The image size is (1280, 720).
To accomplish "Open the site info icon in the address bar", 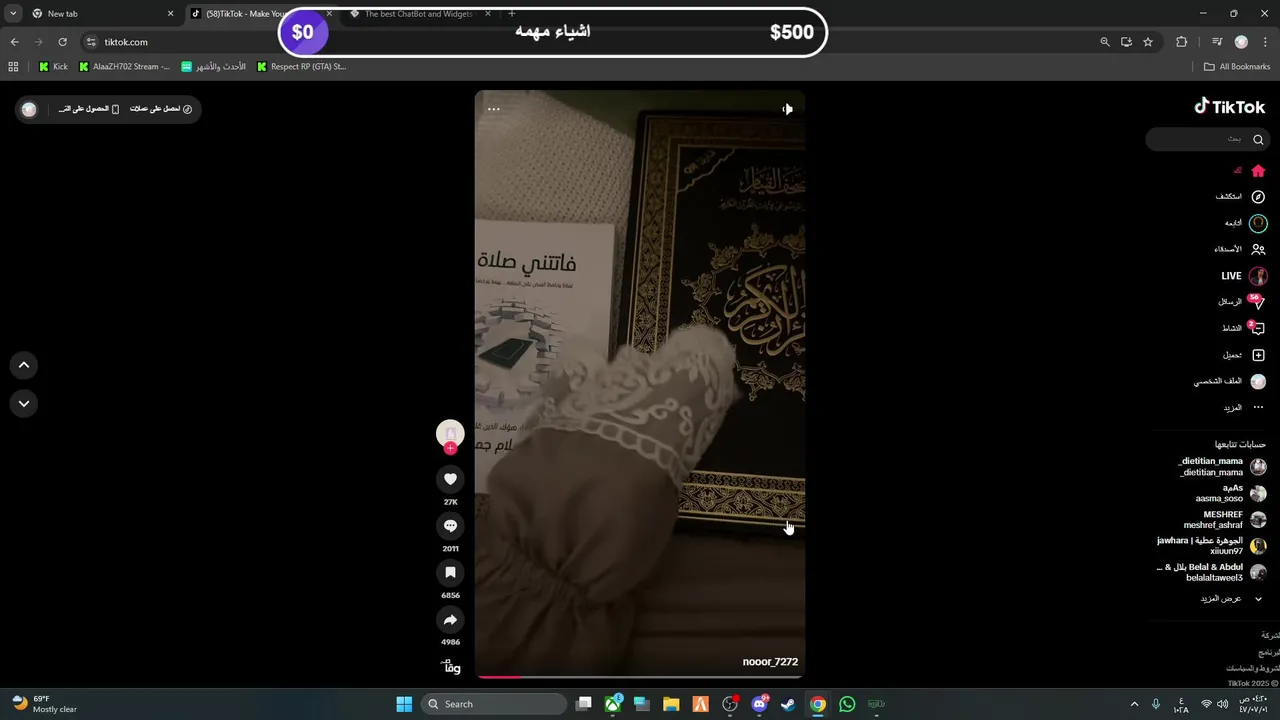I will point(91,42).
